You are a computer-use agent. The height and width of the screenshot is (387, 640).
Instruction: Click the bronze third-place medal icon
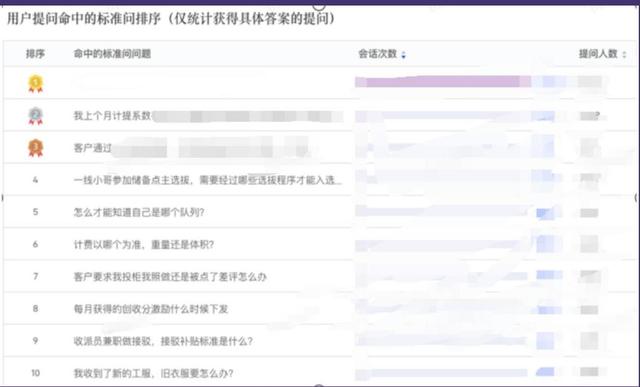click(x=36, y=148)
